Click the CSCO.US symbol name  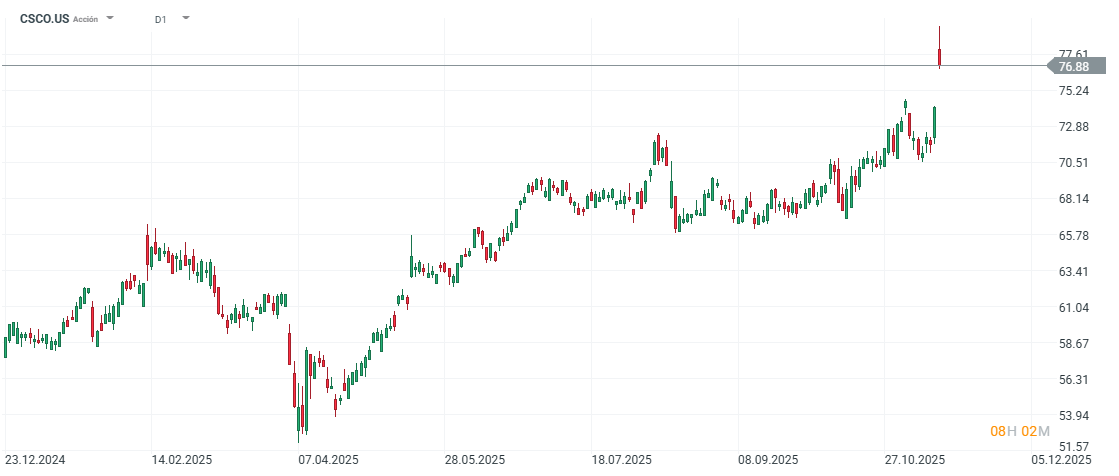pos(44,19)
